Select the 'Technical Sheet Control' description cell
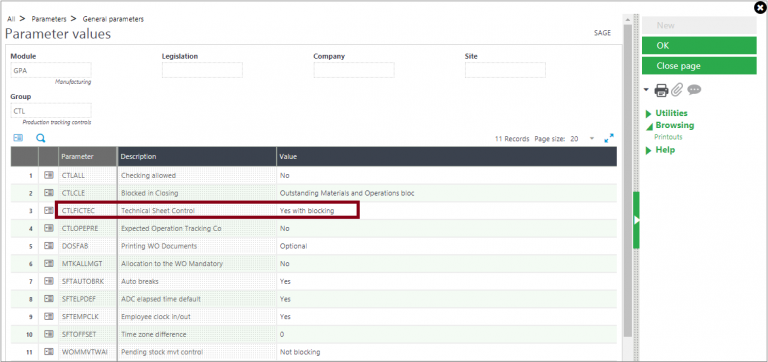 (197, 211)
